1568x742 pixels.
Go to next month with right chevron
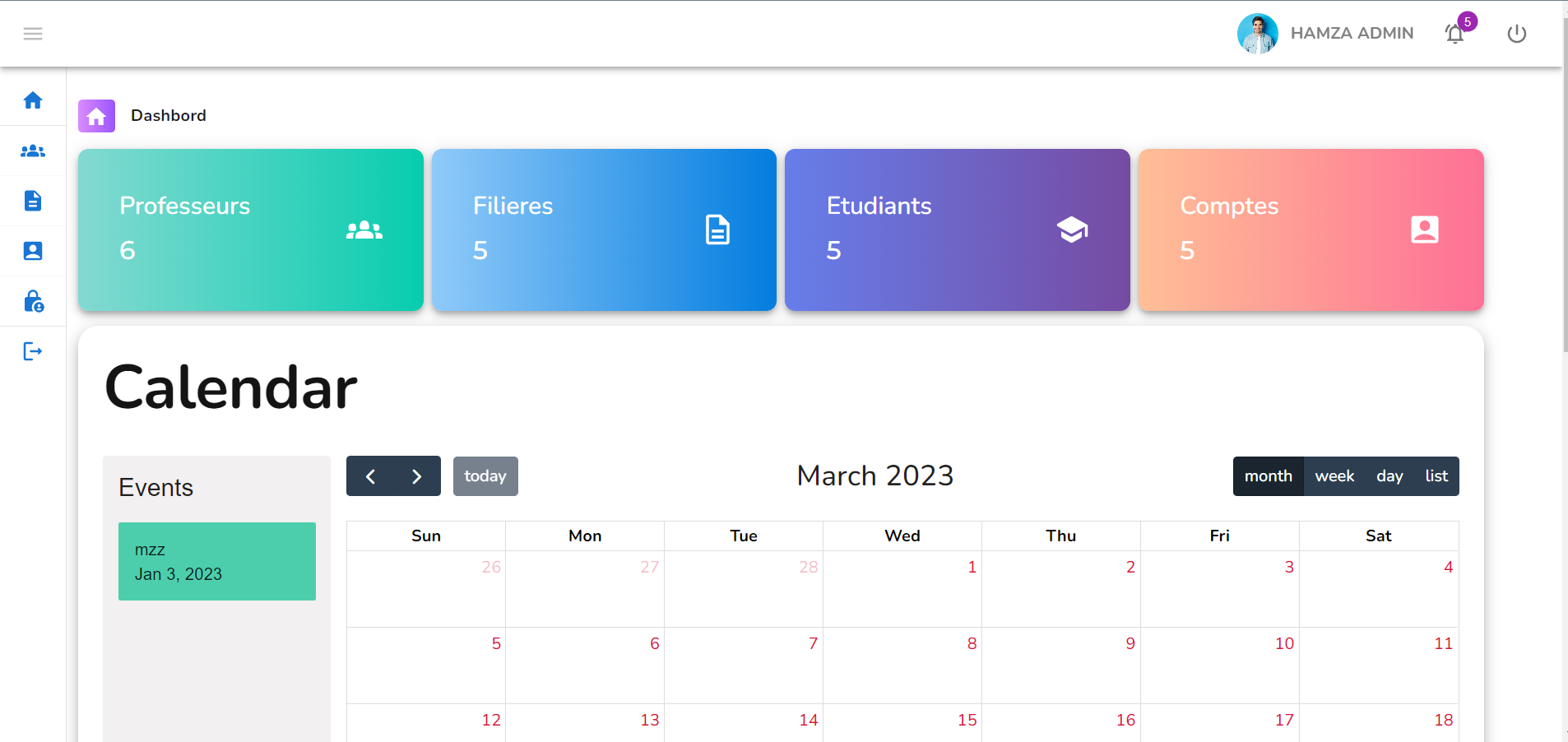tap(417, 475)
